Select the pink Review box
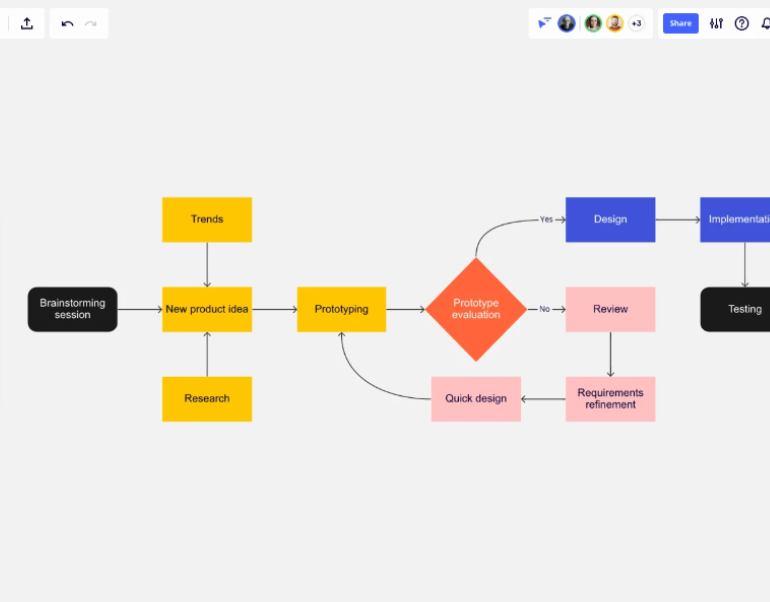This screenshot has width=770, height=602. (610, 309)
